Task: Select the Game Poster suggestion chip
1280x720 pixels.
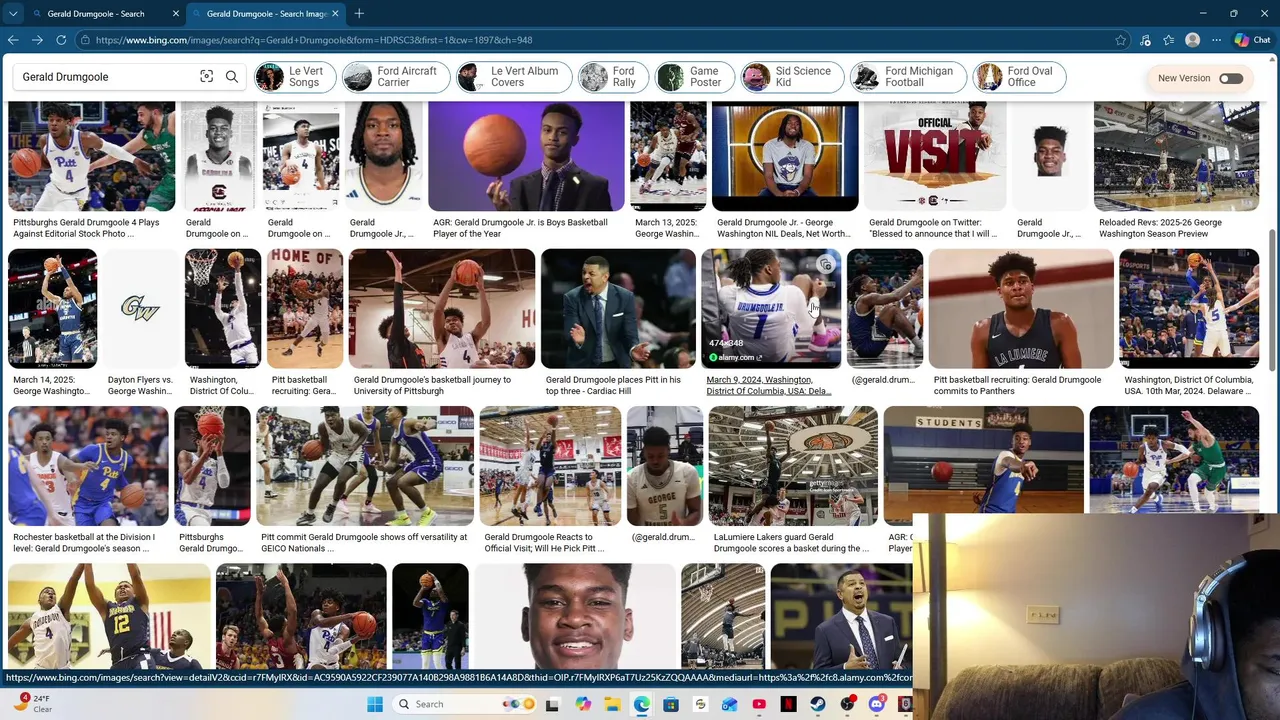Action: pyautogui.click(x=695, y=77)
